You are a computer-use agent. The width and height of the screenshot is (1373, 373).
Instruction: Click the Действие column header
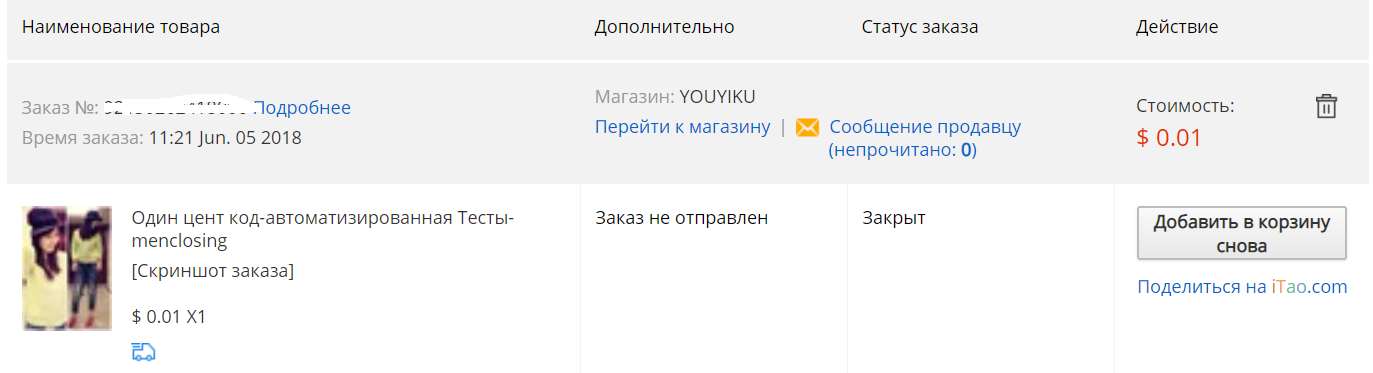[1177, 27]
